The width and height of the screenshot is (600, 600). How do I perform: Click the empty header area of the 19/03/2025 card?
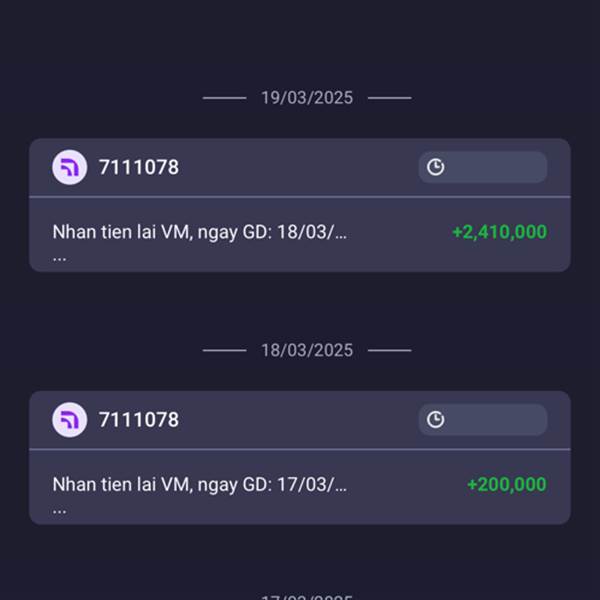tap(300, 167)
